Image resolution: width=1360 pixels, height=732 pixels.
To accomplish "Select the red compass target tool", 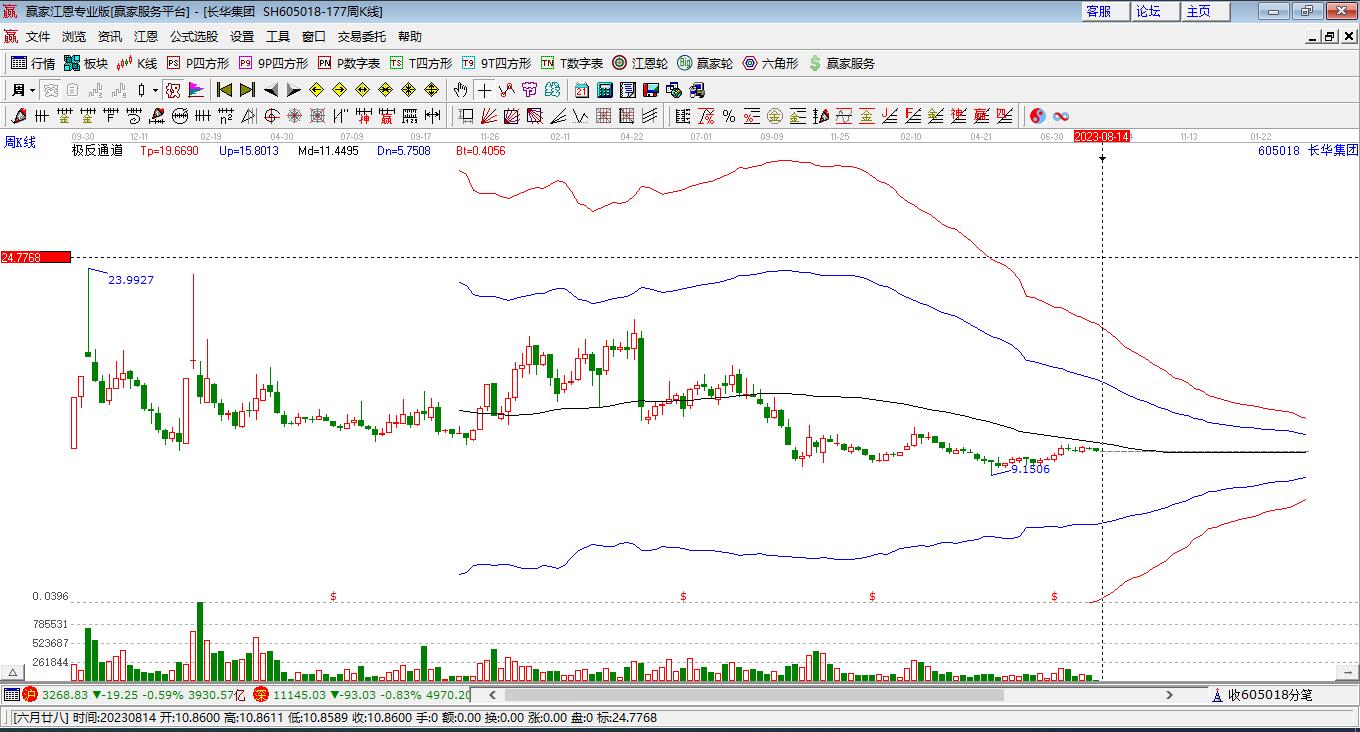I will pyautogui.click(x=271, y=116).
